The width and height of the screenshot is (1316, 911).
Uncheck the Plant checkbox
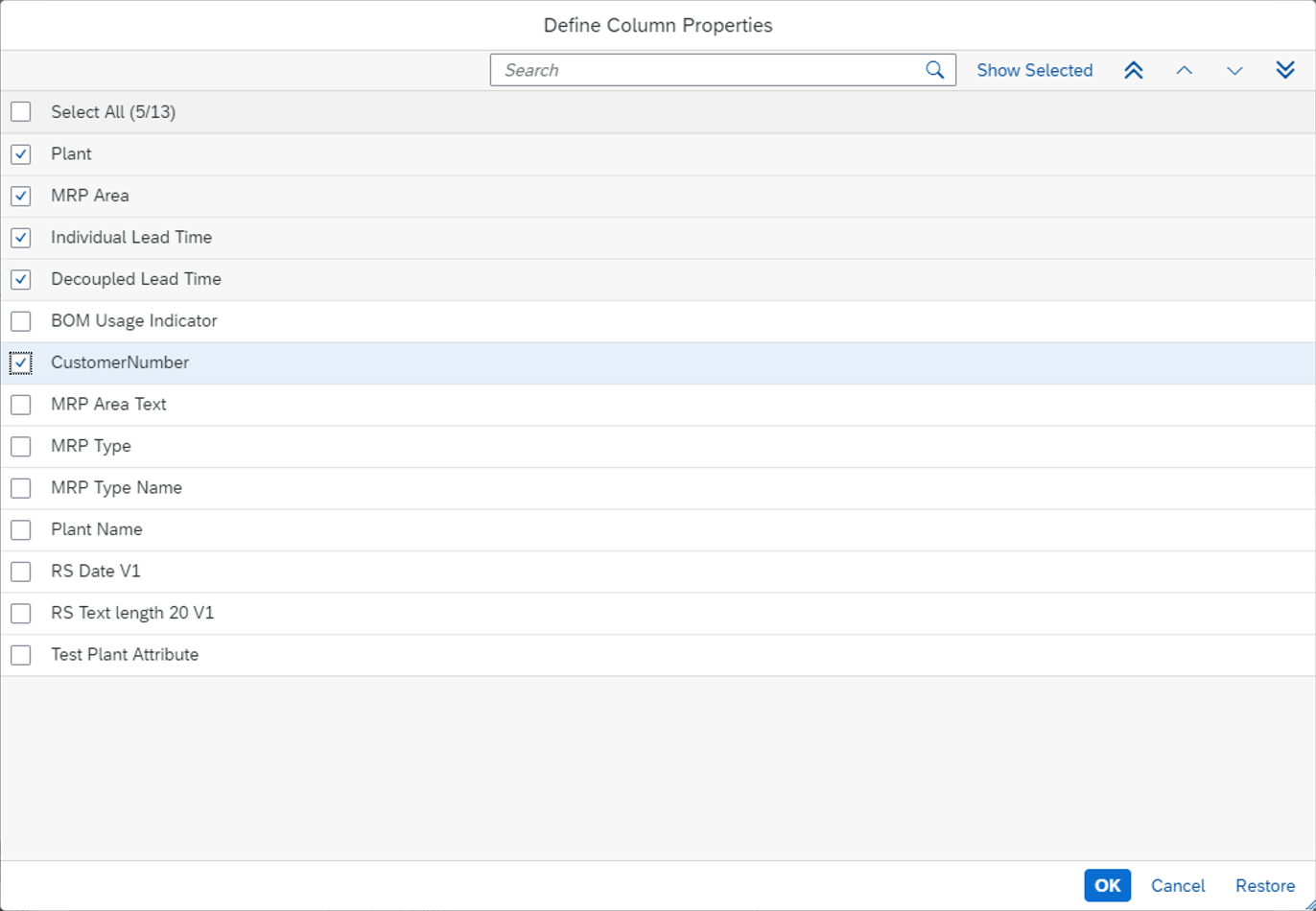(20, 153)
